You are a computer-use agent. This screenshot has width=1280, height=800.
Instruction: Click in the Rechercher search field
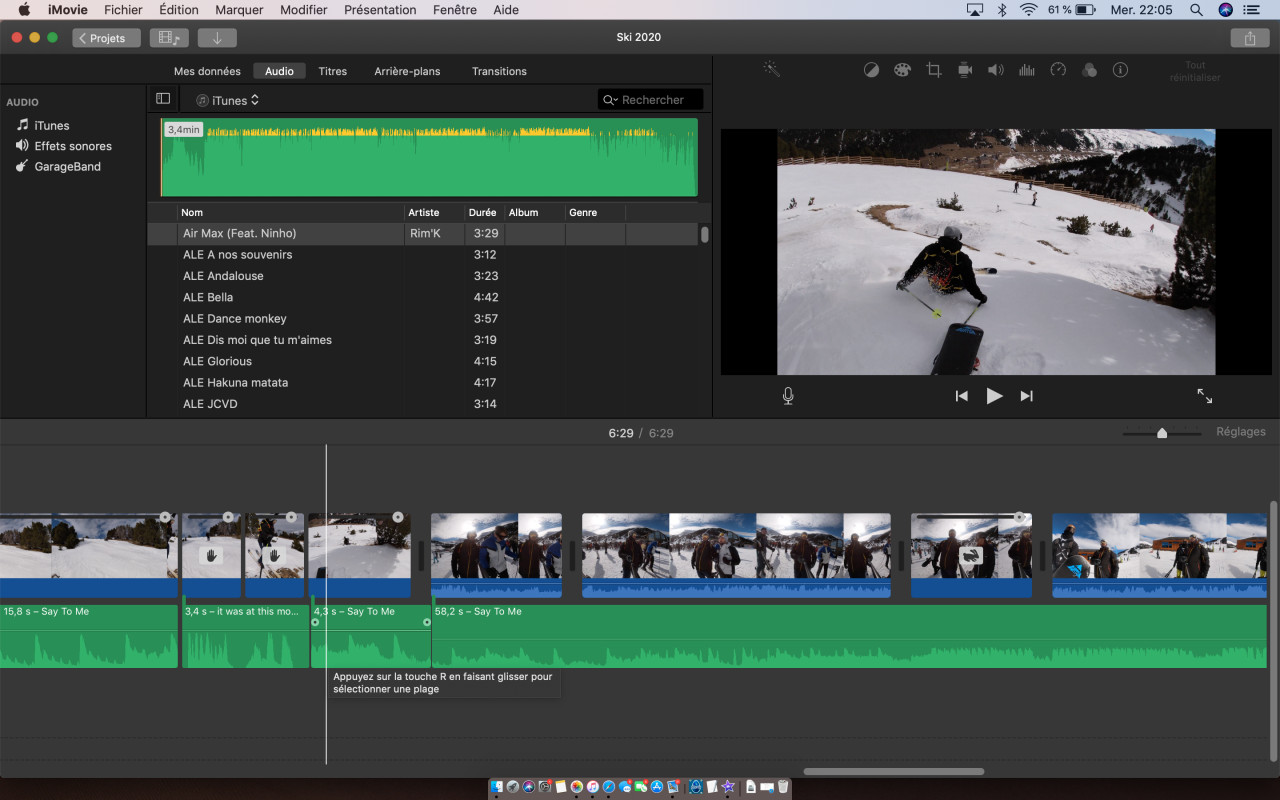pos(651,100)
